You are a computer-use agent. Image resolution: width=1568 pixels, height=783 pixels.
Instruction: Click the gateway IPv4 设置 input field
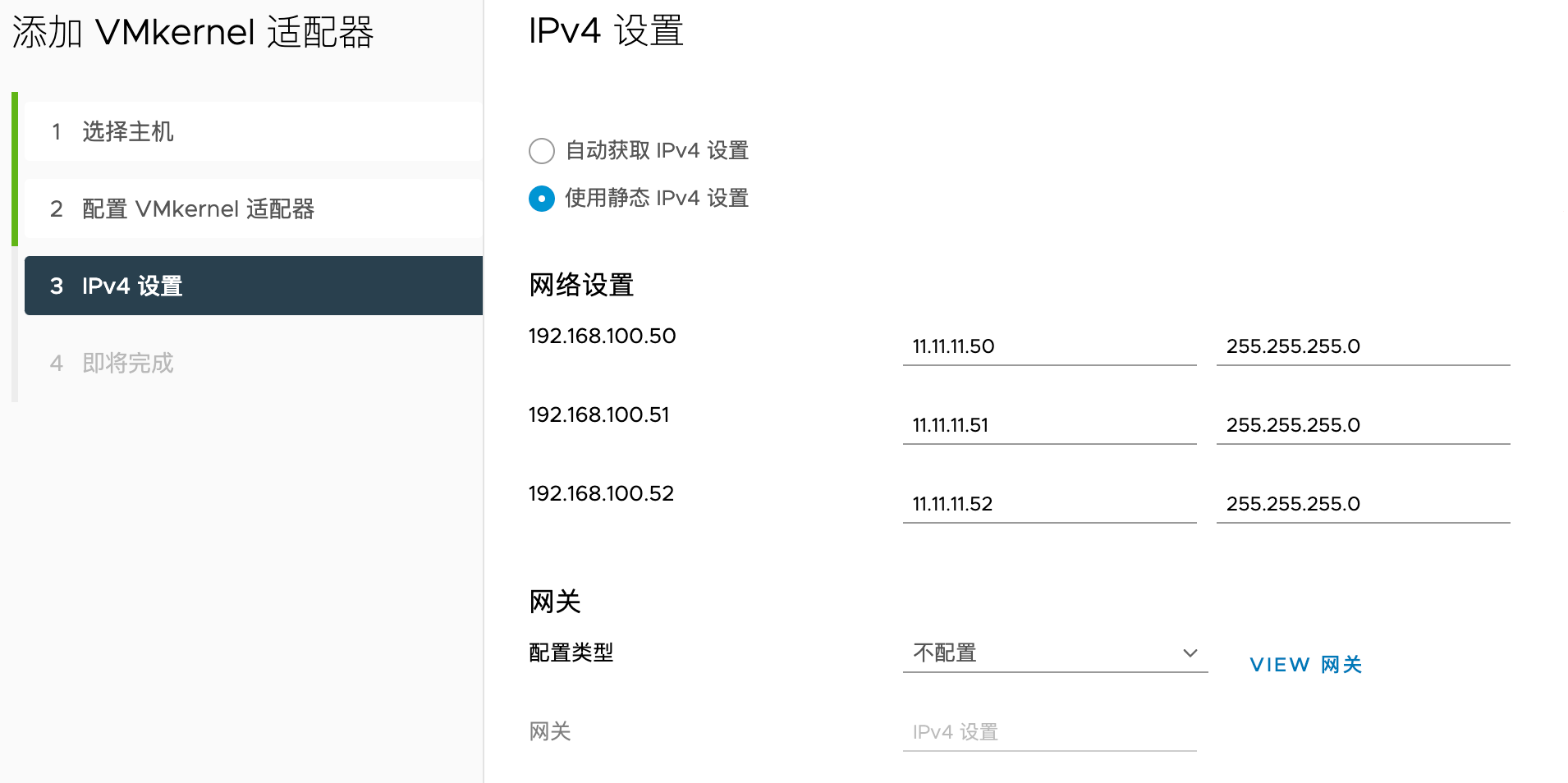pyautogui.click(x=1049, y=732)
